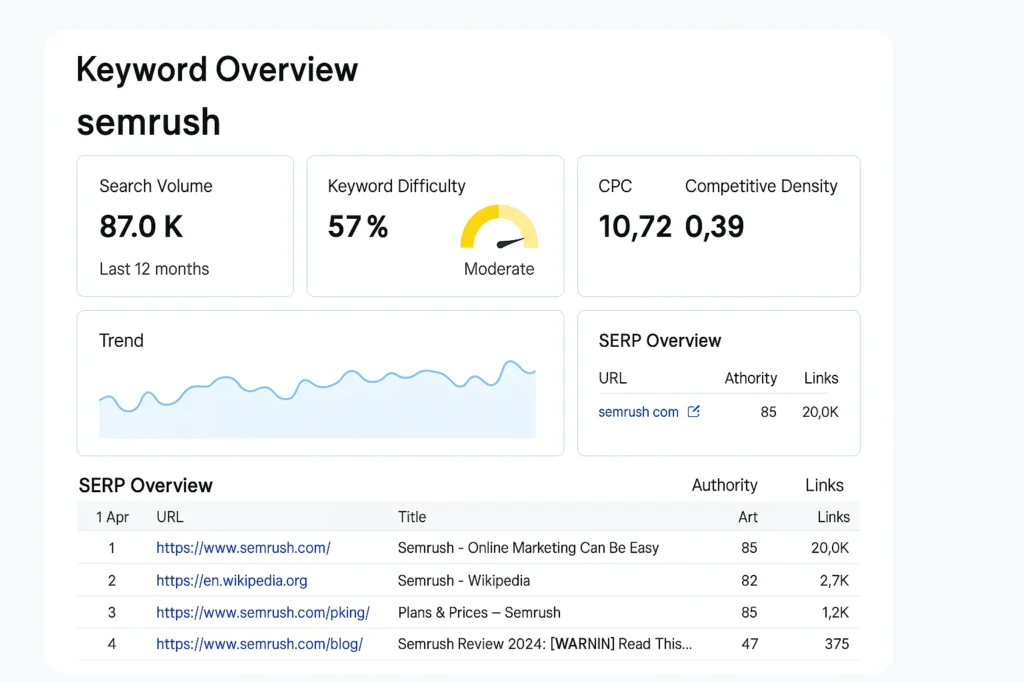This screenshot has width=1024, height=683.
Task: Open the https://en.wikipedia.org result link
Action: (231, 580)
